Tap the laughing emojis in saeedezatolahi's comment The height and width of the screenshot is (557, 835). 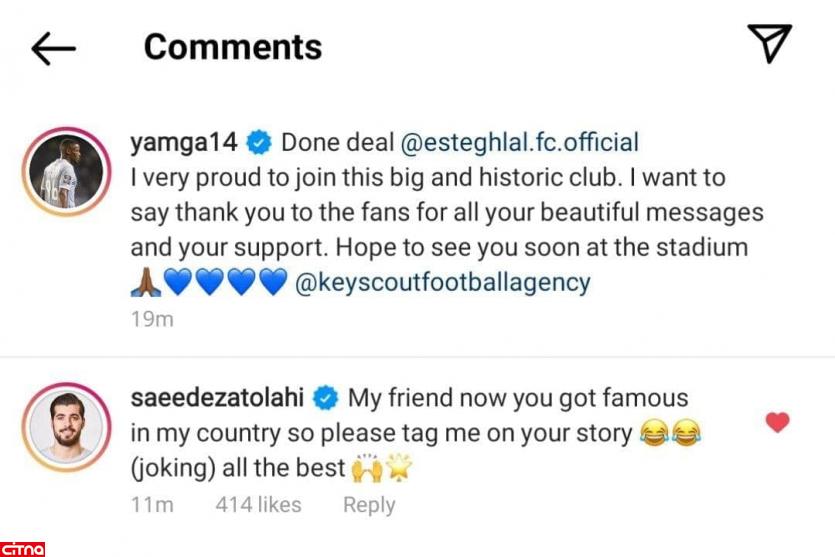(670, 434)
